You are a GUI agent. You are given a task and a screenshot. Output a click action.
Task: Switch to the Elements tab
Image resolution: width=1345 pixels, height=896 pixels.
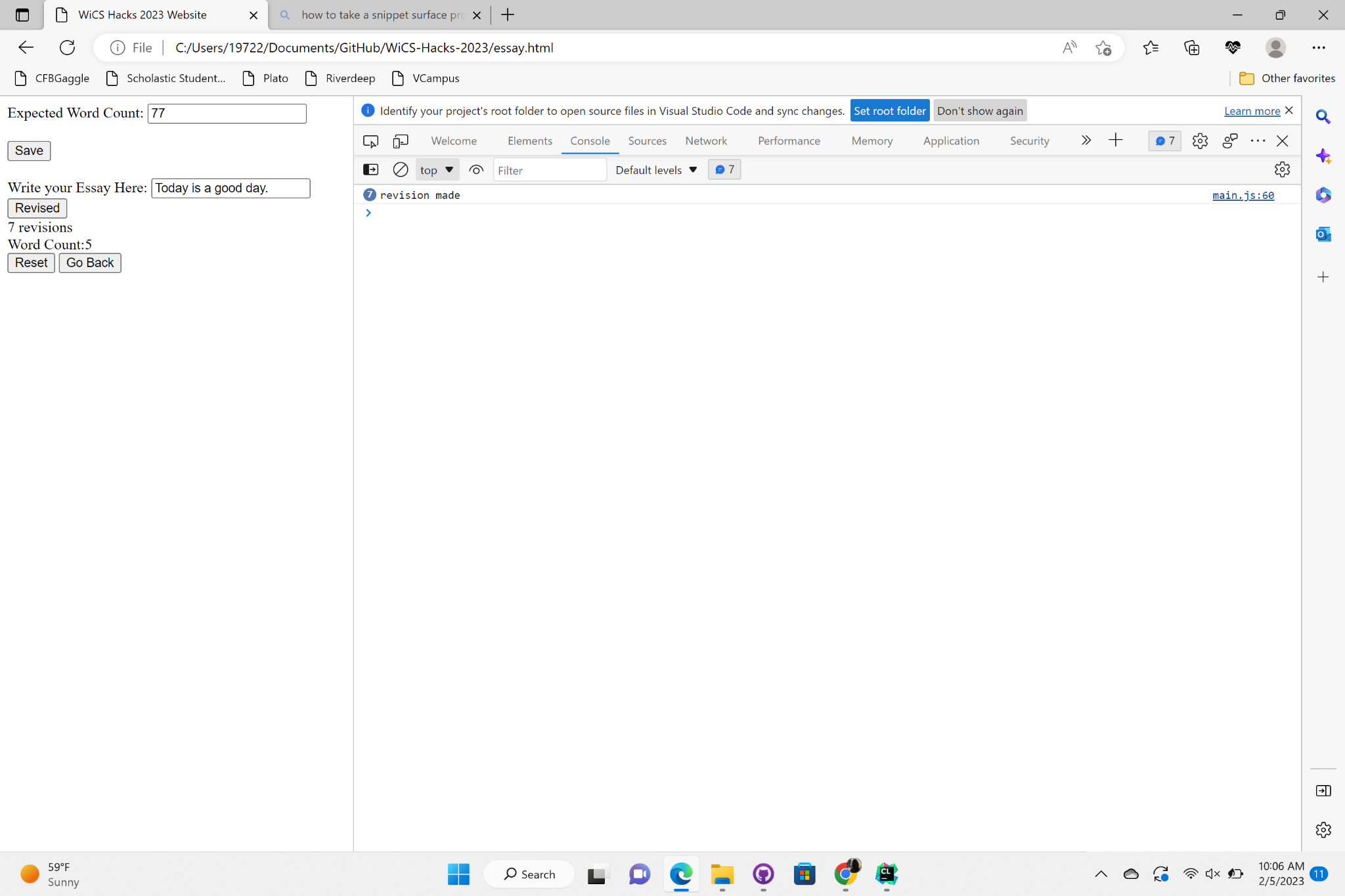[529, 141]
